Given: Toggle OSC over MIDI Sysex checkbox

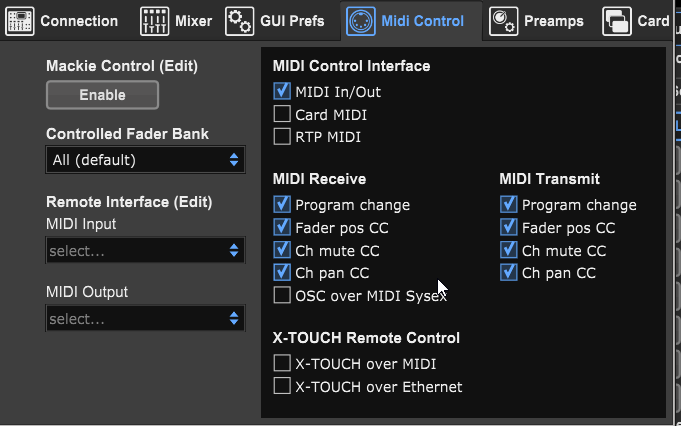Looking at the screenshot, I should 282,295.
